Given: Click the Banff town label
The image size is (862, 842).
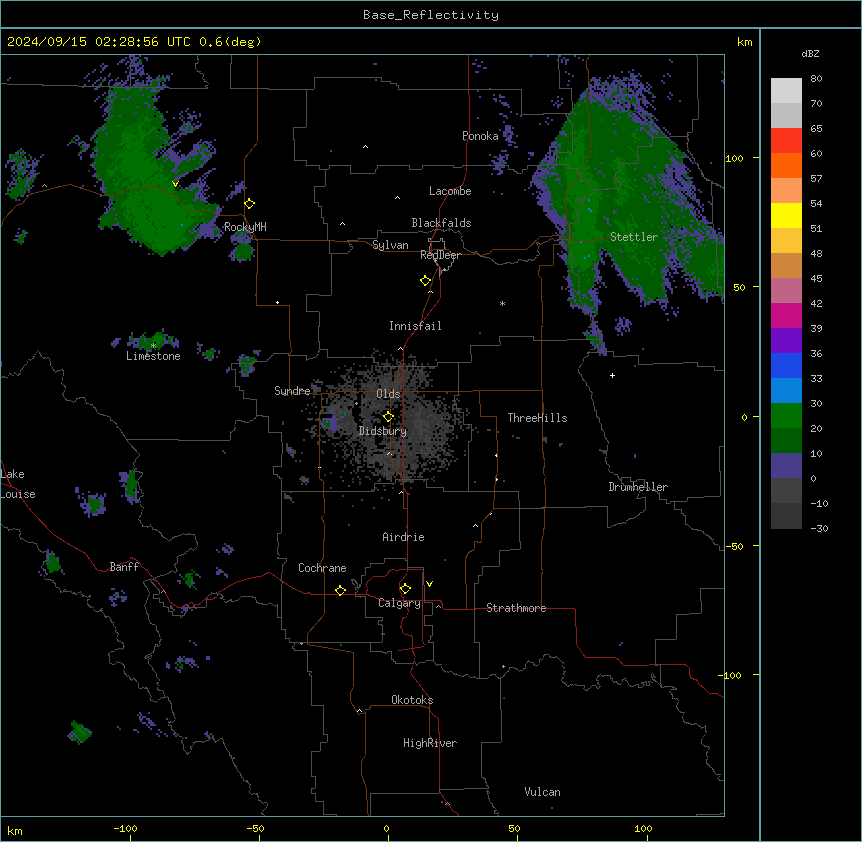Looking at the screenshot, I should coord(124,567).
